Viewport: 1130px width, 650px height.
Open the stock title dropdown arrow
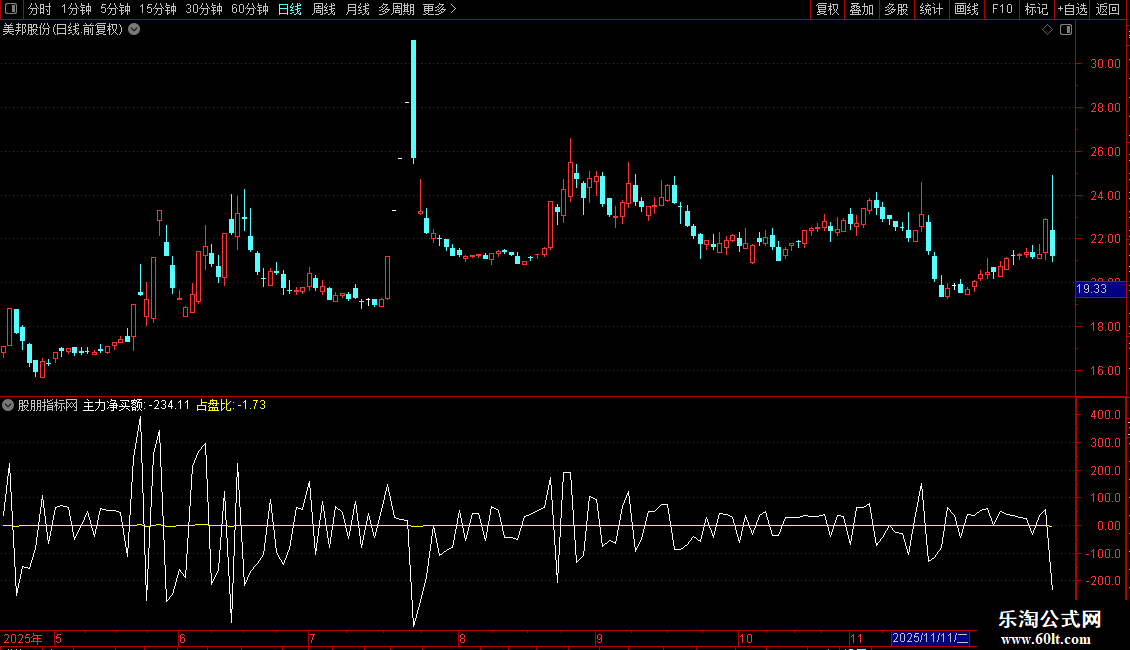tap(134, 30)
